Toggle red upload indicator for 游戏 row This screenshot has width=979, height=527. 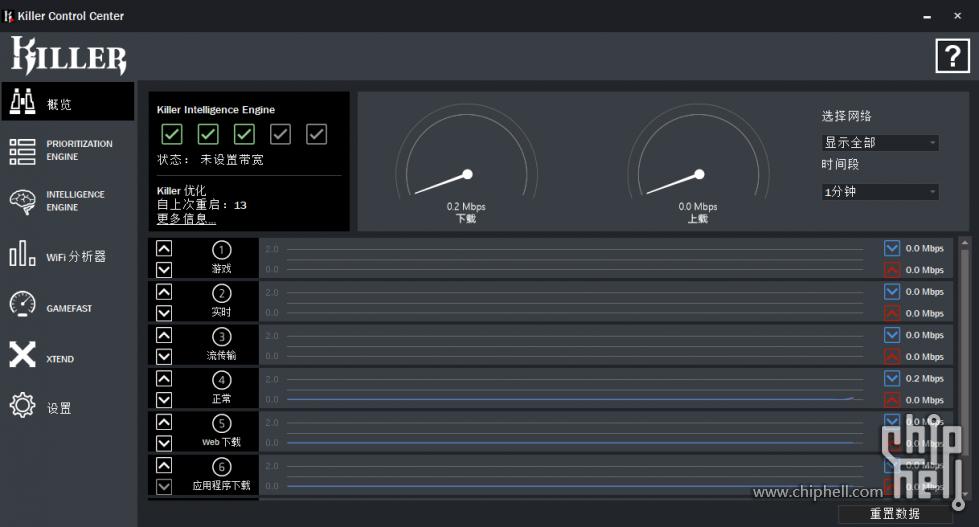(x=892, y=270)
